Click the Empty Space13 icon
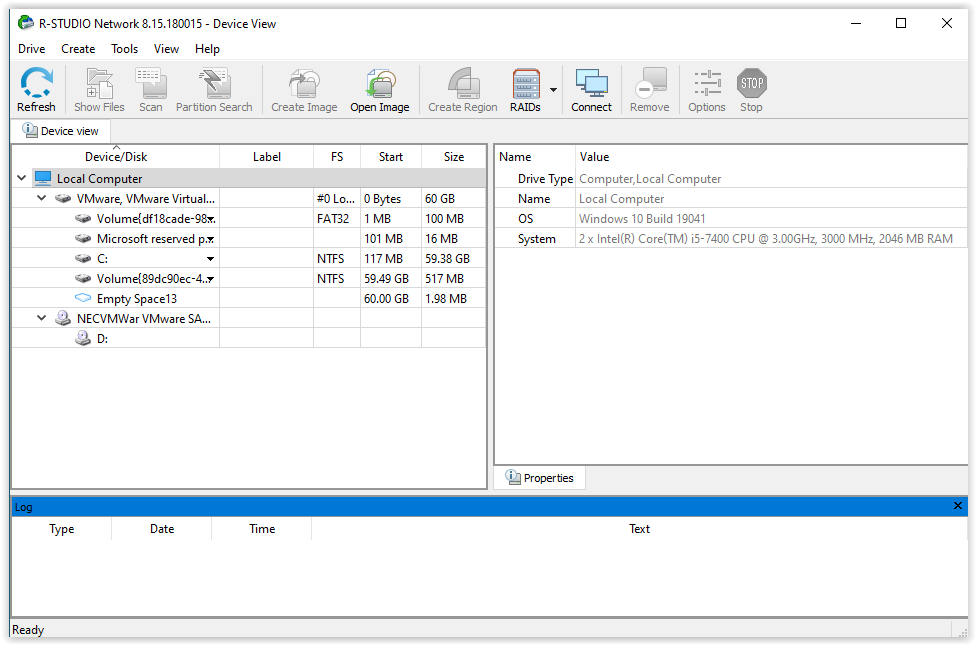976x645 pixels. tap(83, 298)
